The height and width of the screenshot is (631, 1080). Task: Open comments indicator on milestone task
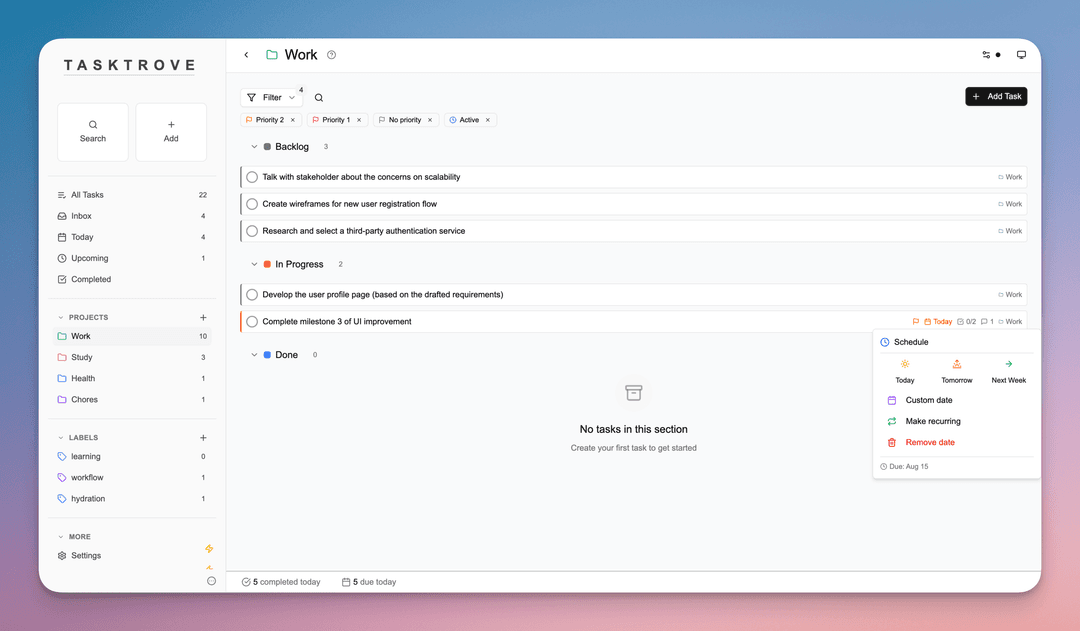pyautogui.click(x=987, y=322)
